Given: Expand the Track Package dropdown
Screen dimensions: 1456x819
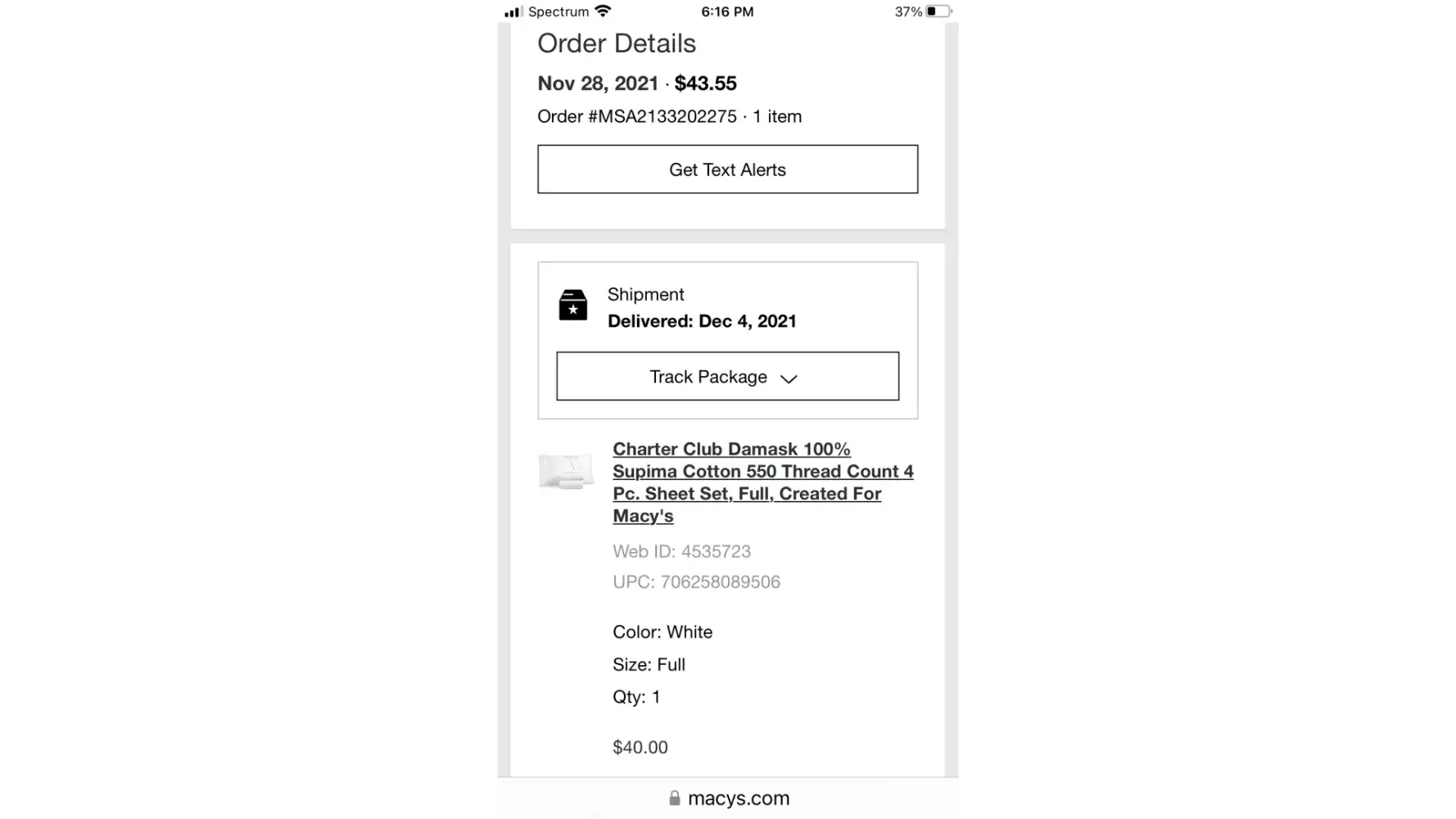Looking at the screenshot, I should click(x=727, y=376).
